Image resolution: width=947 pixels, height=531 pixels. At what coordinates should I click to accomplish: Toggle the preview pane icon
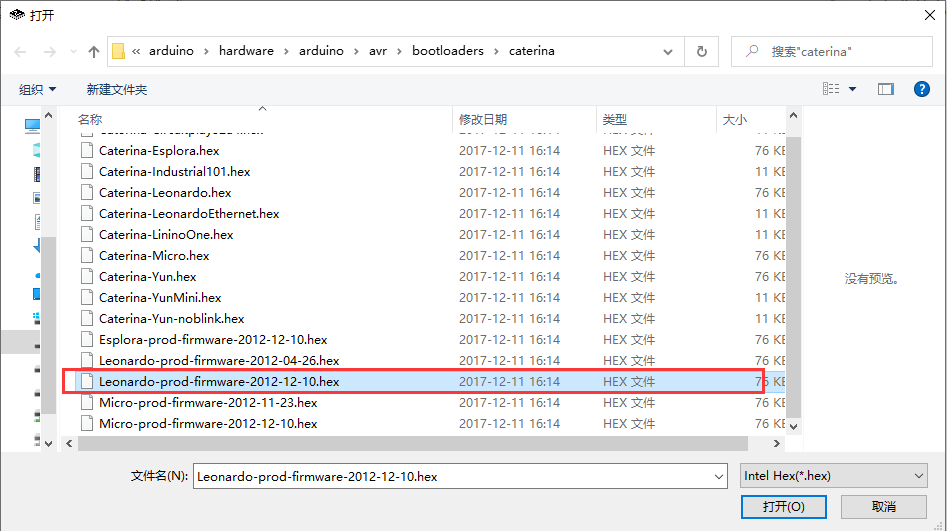point(885,89)
